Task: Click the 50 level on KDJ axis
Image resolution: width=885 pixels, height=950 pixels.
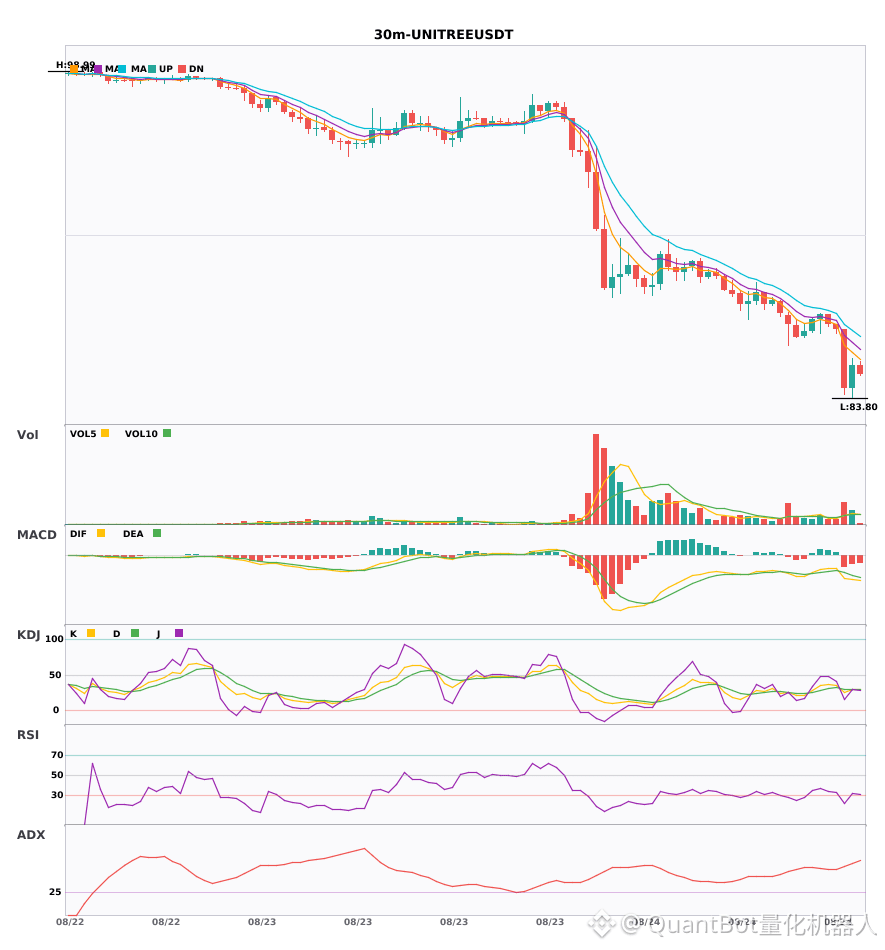Action: 55,675
